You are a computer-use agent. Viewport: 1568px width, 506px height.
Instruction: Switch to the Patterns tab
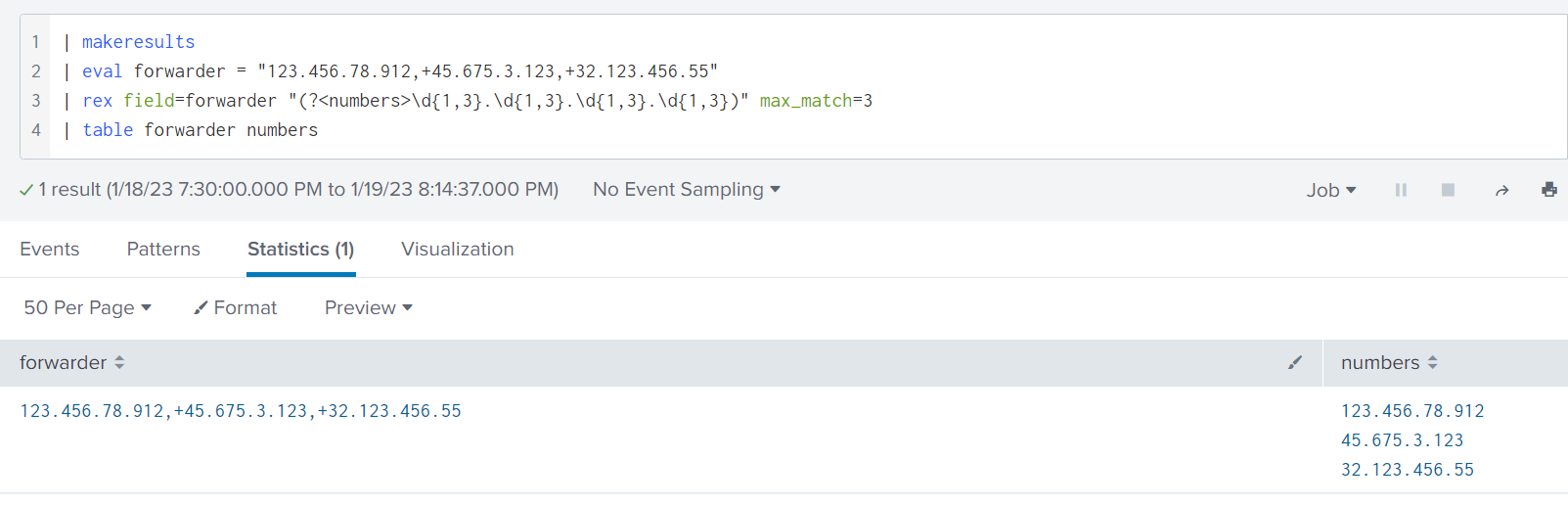[163, 250]
